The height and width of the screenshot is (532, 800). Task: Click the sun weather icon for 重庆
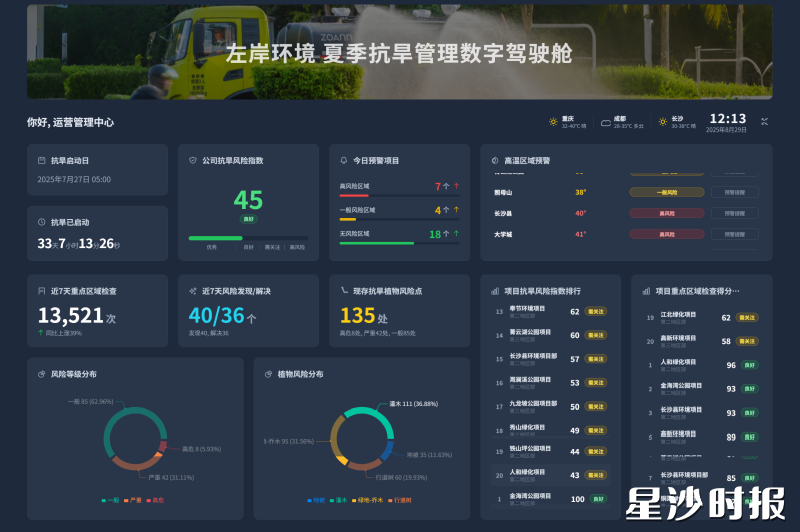(x=553, y=122)
